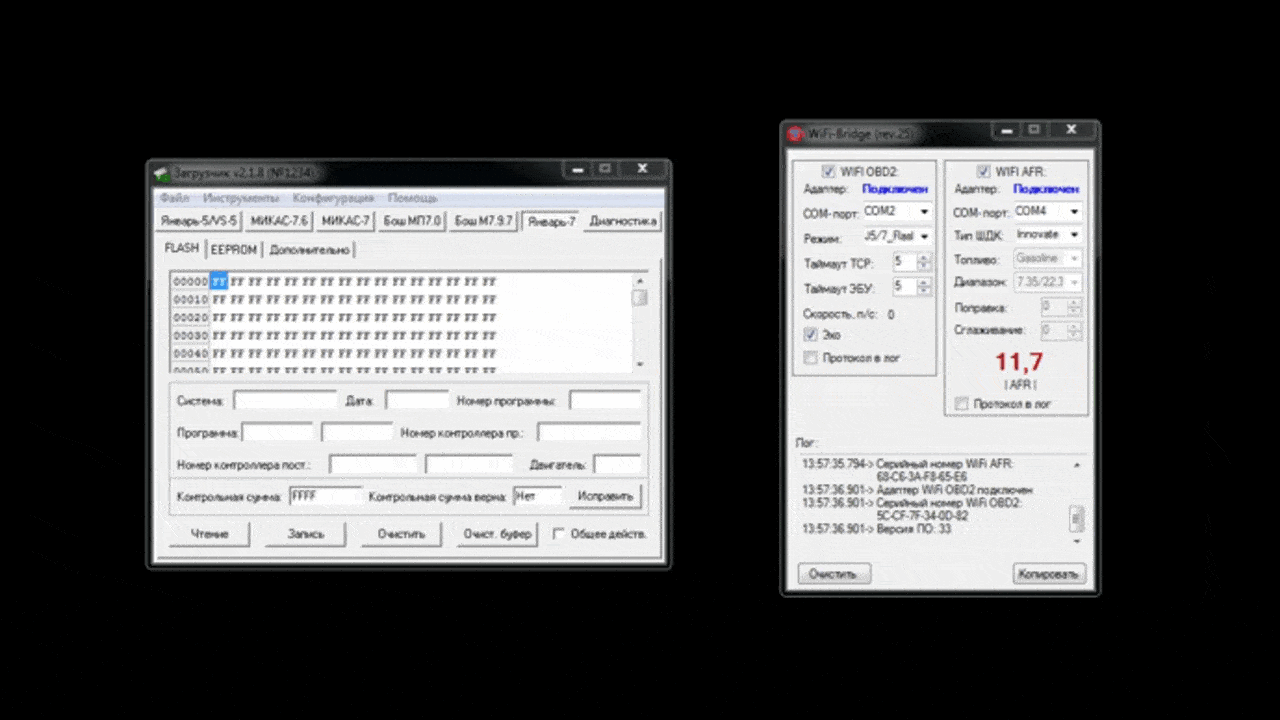Select the Бош M7.9.7 controller tab
This screenshot has height=720, width=1280.
point(484,221)
